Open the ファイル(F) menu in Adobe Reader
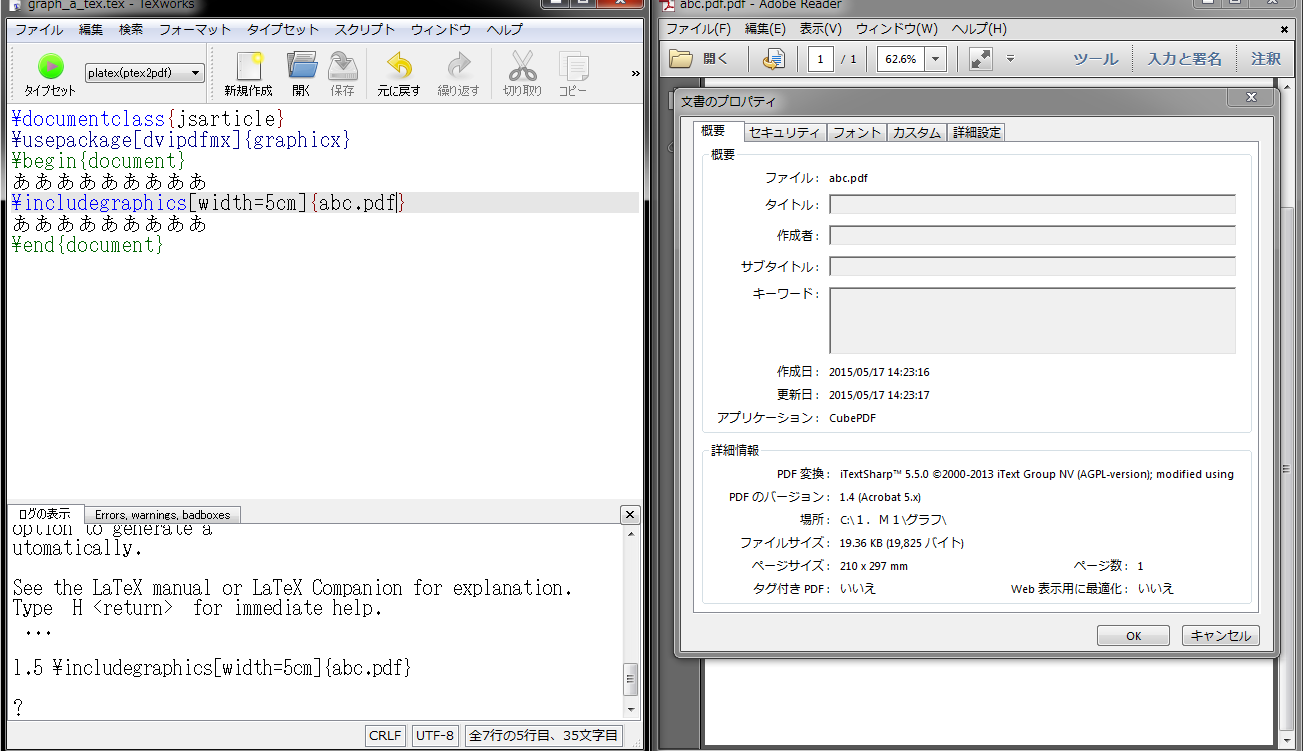 coord(698,28)
